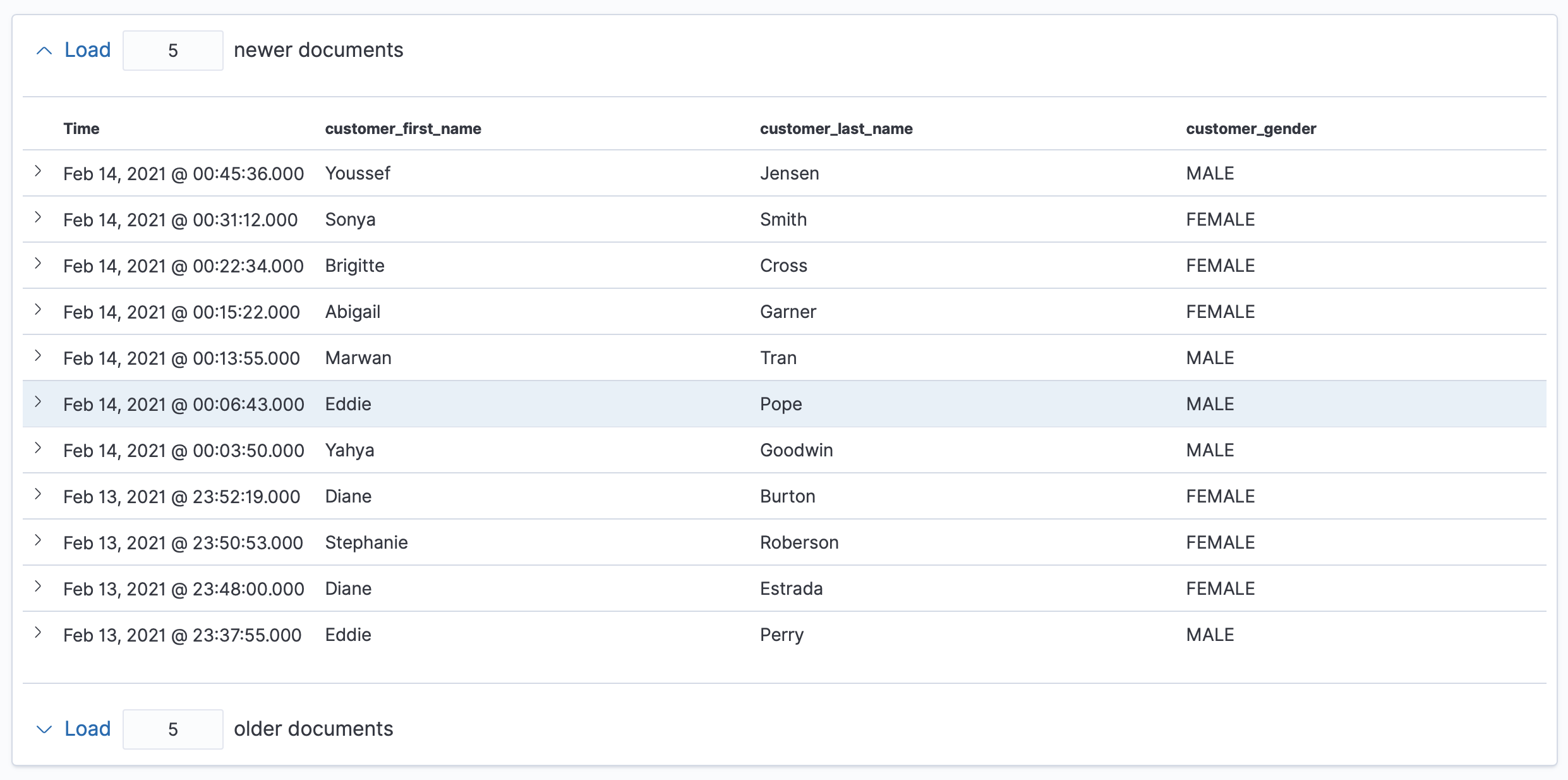Click the customer_first_name column header
Image resolution: width=1568 pixels, height=780 pixels.
click(x=402, y=128)
